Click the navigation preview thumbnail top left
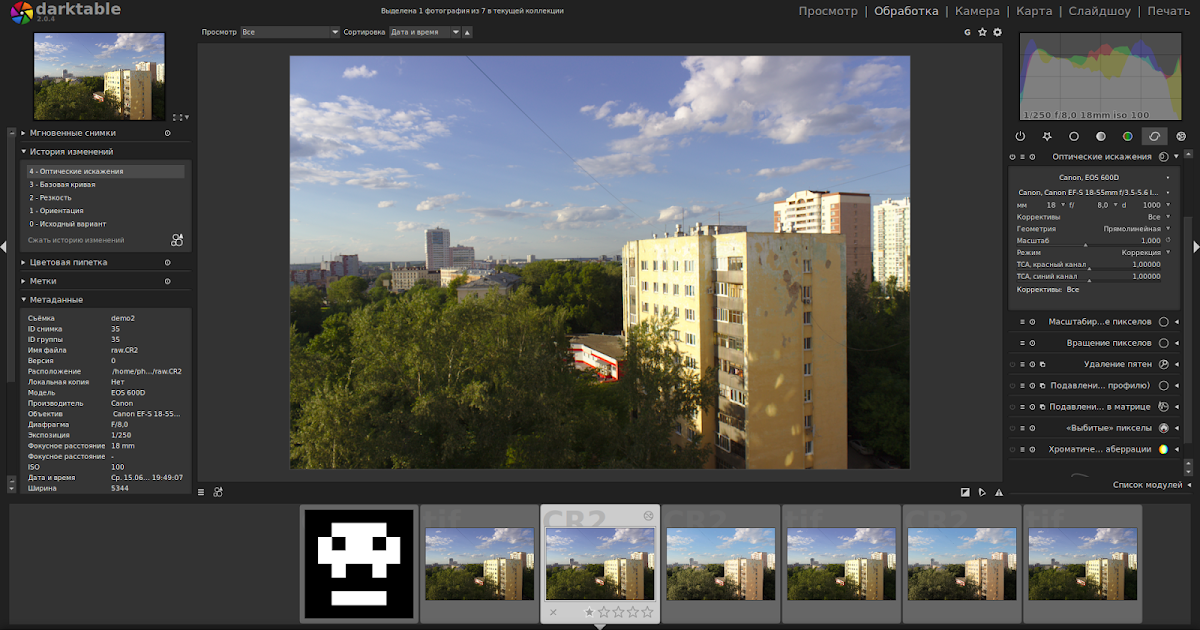The width and height of the screenshot is (1200, 630). click(x=98, y=76)
